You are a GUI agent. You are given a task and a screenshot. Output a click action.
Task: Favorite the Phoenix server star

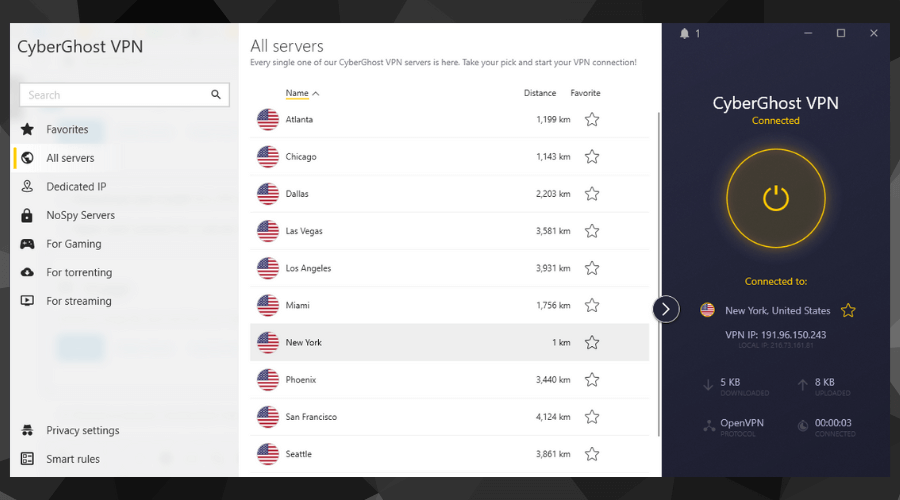(x=592, y=379)
